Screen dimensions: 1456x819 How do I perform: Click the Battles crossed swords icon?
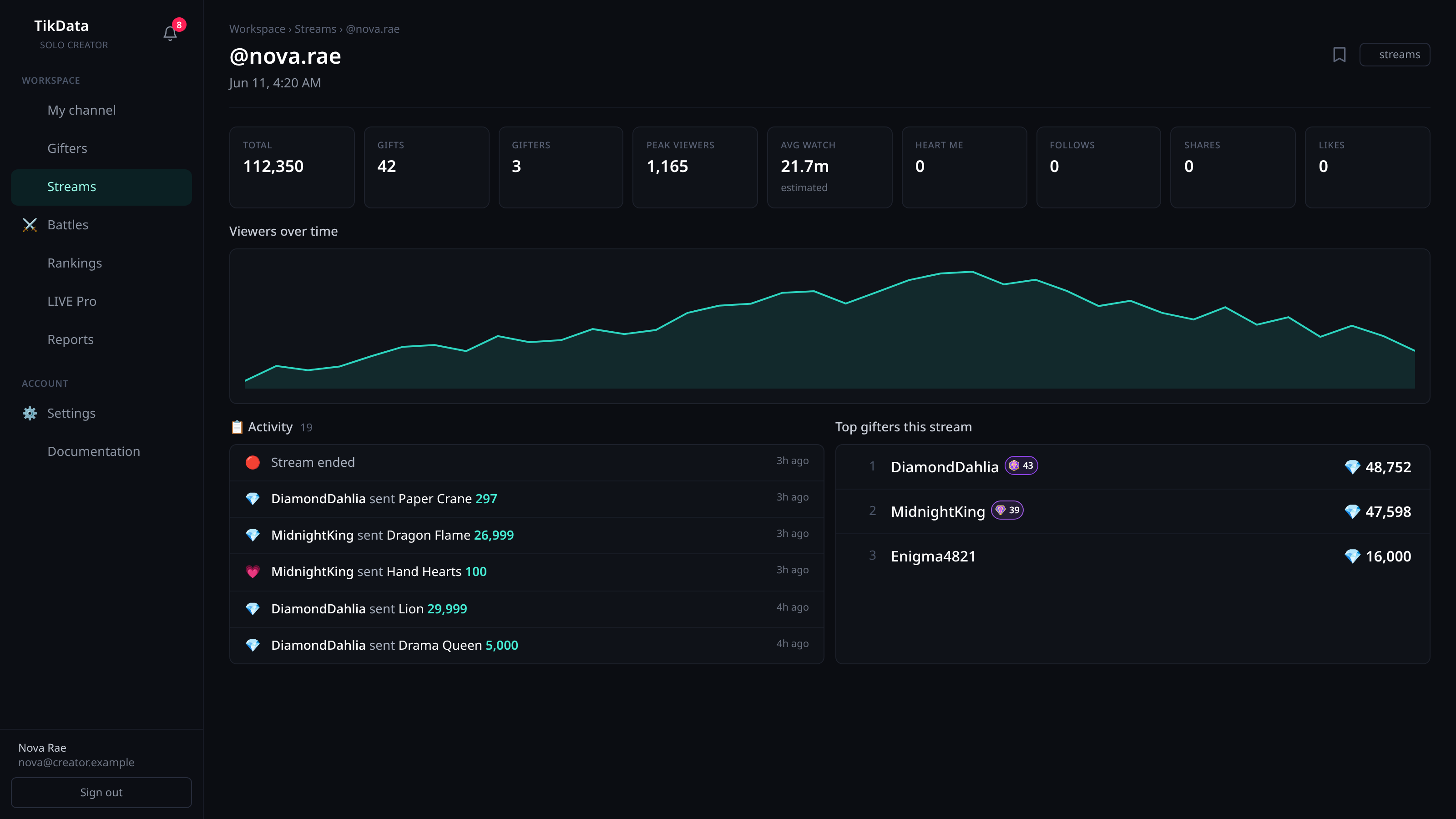pos(30,225)
